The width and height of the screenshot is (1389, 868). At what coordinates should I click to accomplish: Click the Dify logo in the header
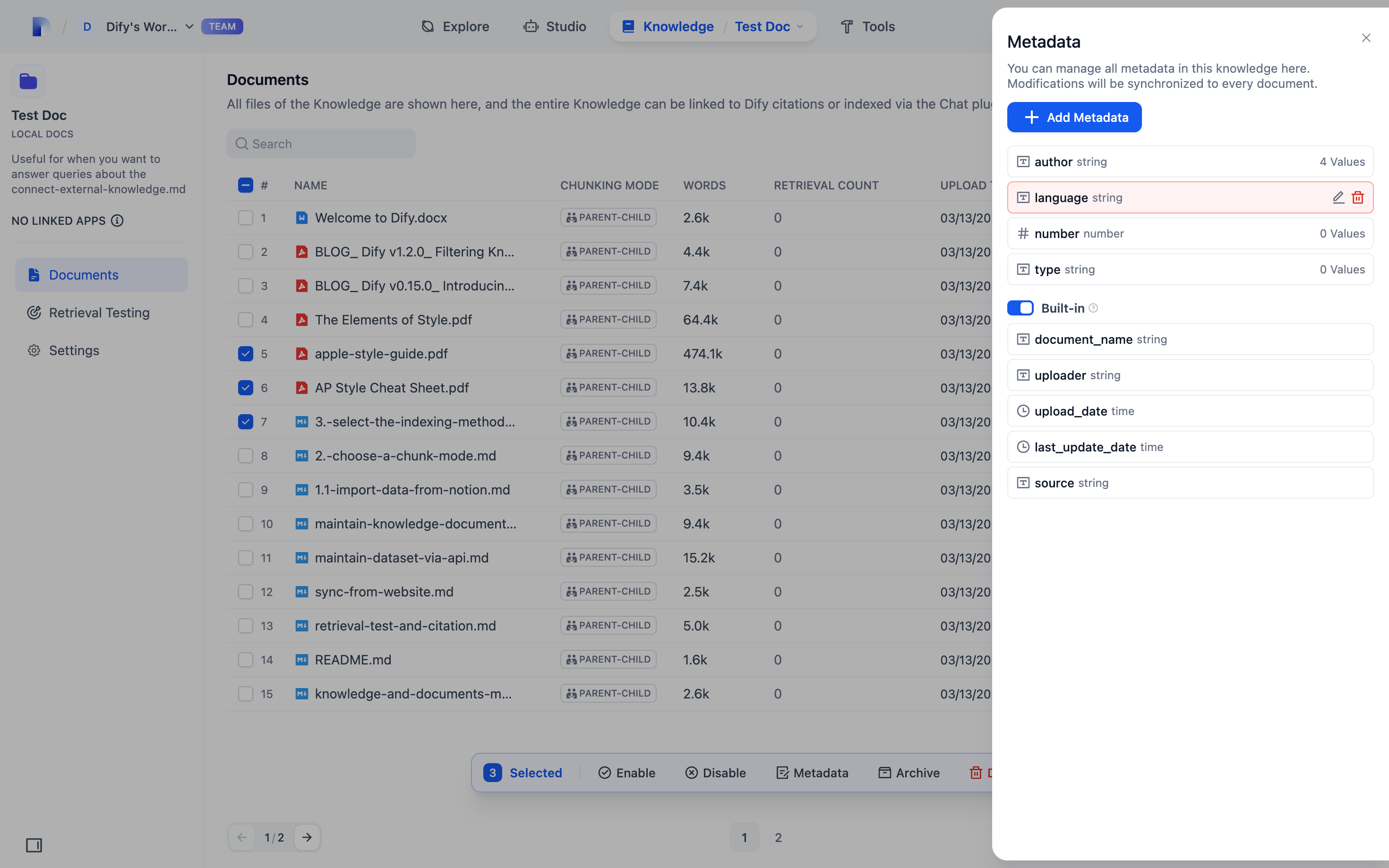tap(41, 26)
